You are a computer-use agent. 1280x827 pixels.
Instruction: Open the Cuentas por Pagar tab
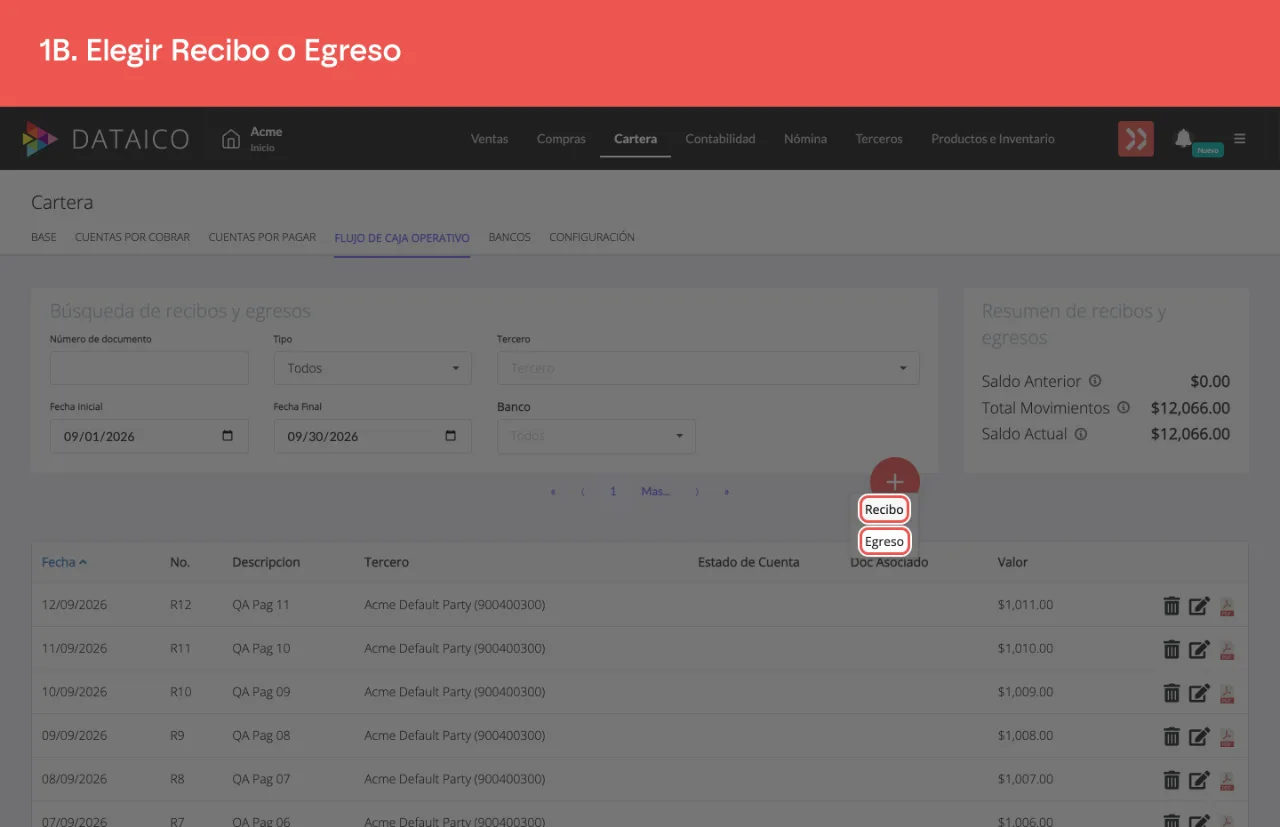click(262, 238)
